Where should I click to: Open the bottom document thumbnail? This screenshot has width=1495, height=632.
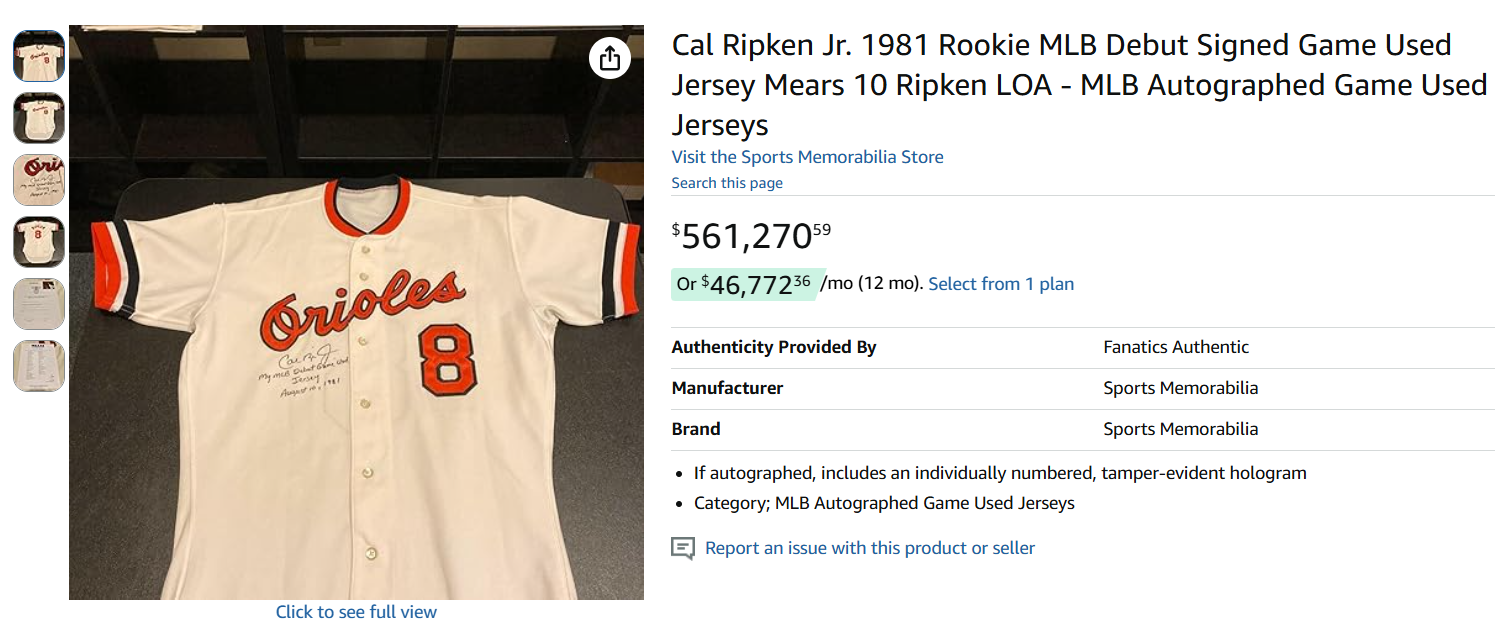pyautogui.click(x=38, y=366)
